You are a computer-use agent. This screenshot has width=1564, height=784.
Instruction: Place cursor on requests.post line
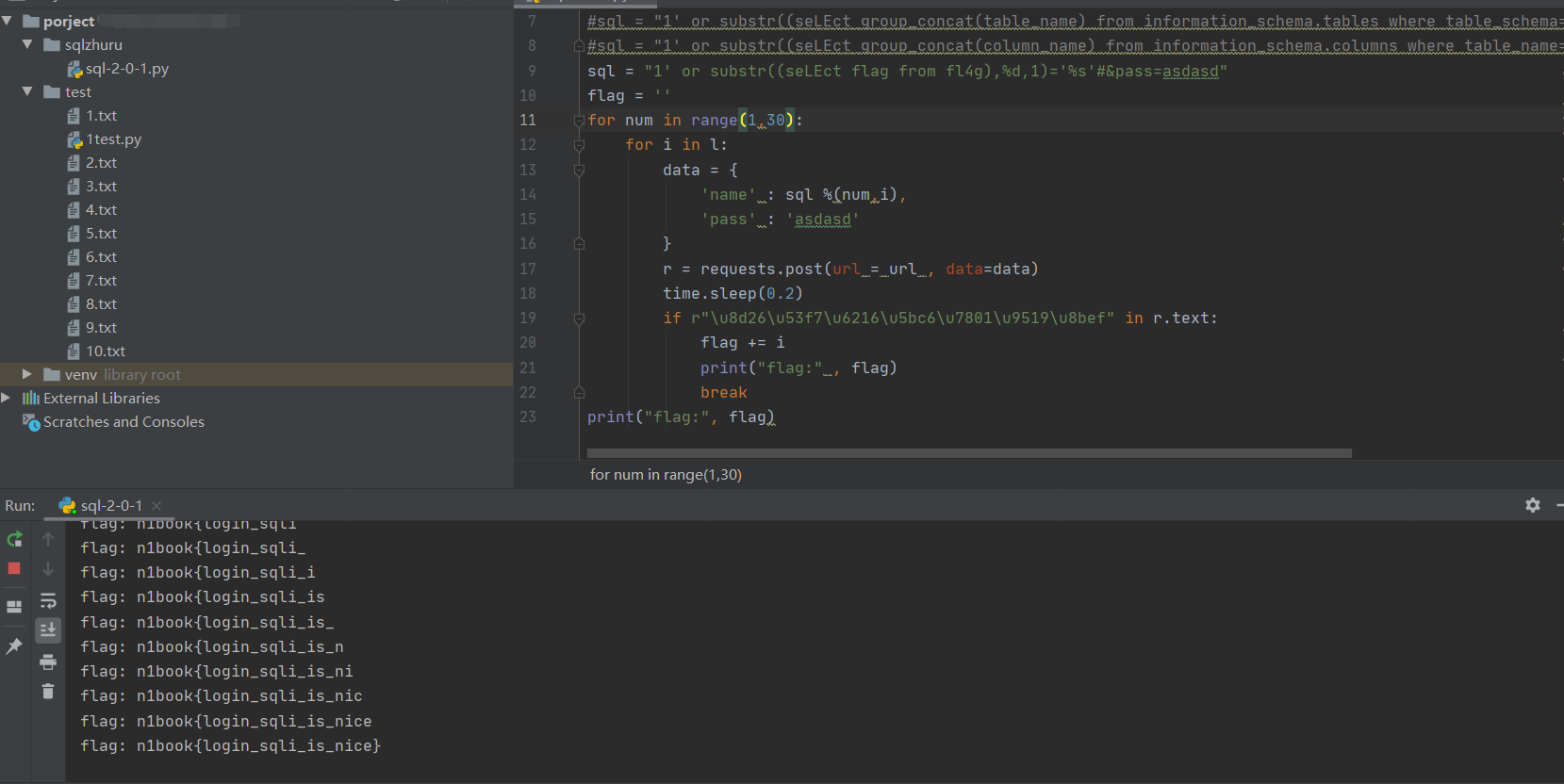(850, 269)
